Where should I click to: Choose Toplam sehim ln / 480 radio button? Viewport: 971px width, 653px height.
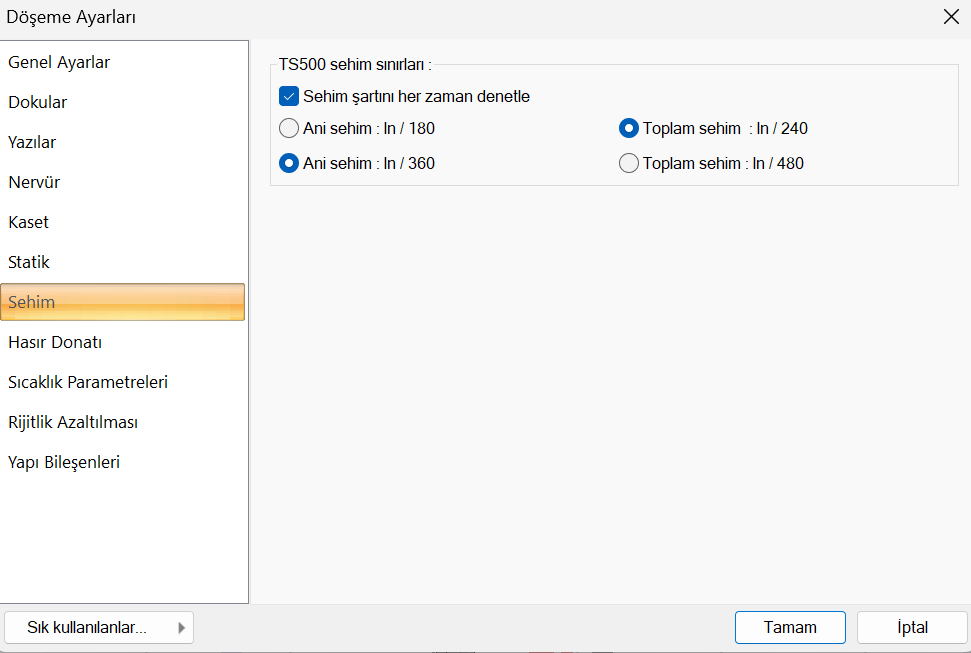click(629, 163)
